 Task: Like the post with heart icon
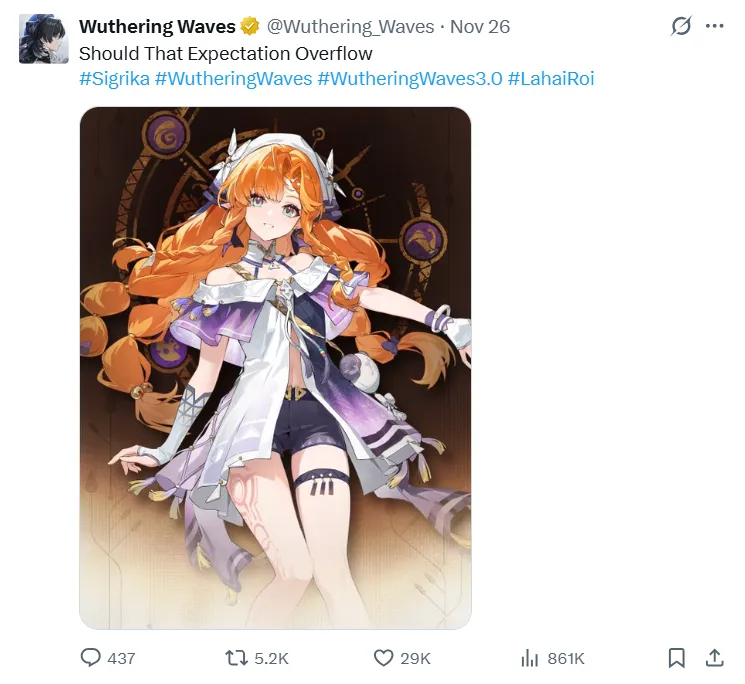click(383, 658)
